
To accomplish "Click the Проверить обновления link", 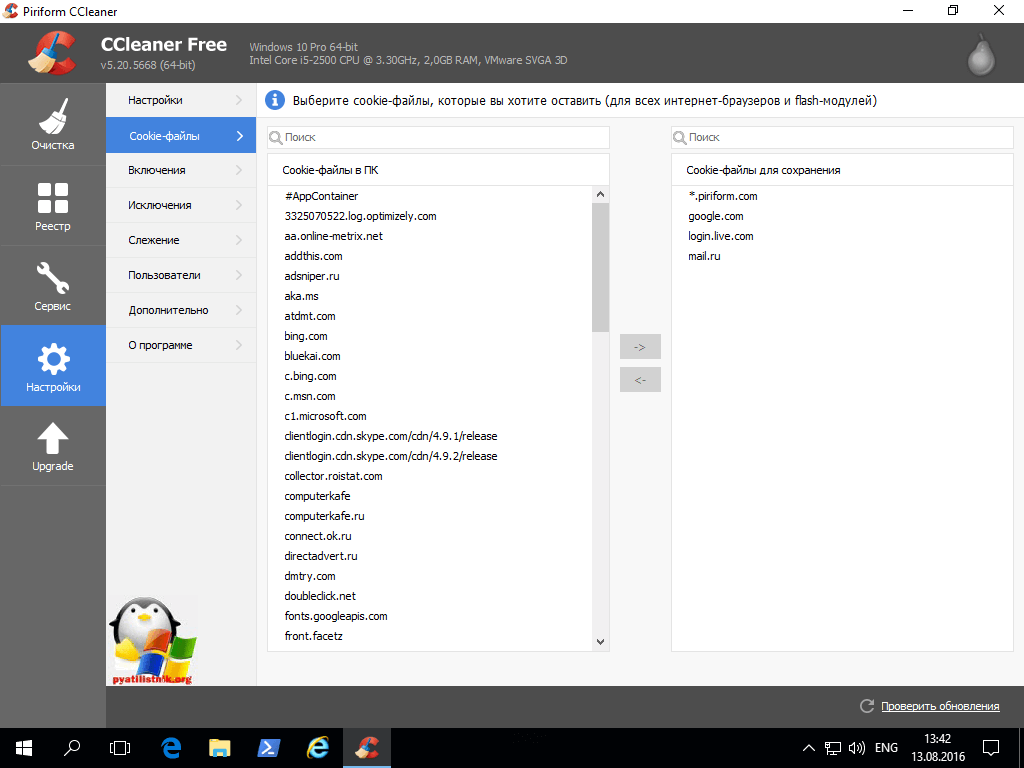I will tap(940, 706).
